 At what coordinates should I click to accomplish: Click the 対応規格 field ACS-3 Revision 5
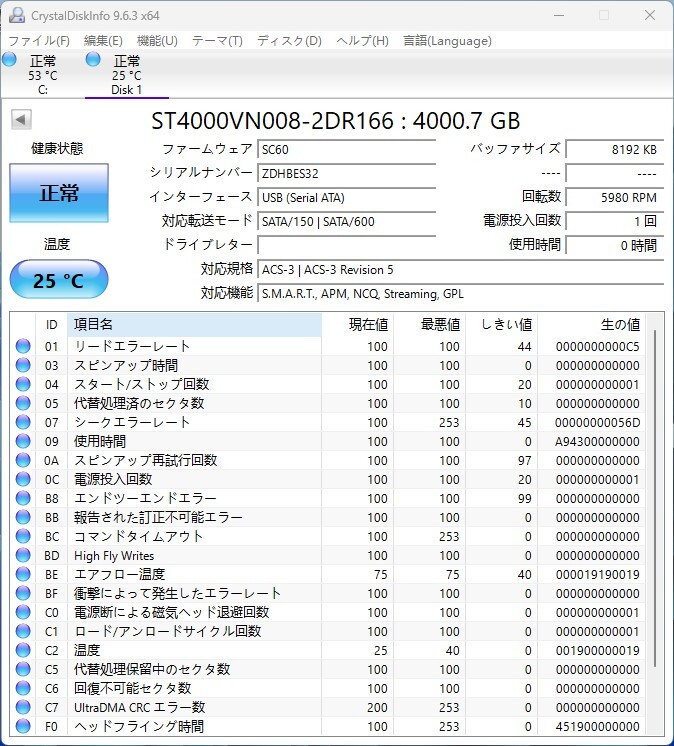(460, 270)
